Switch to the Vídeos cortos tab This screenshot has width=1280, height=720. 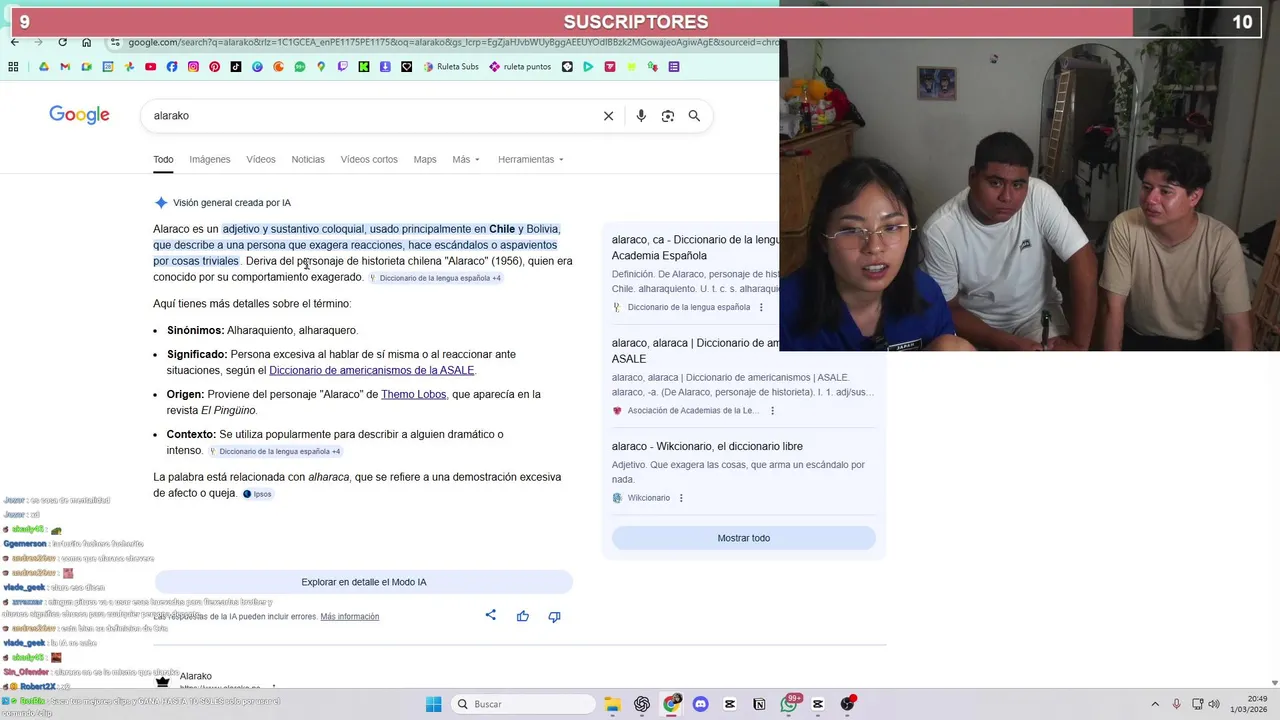369,160
